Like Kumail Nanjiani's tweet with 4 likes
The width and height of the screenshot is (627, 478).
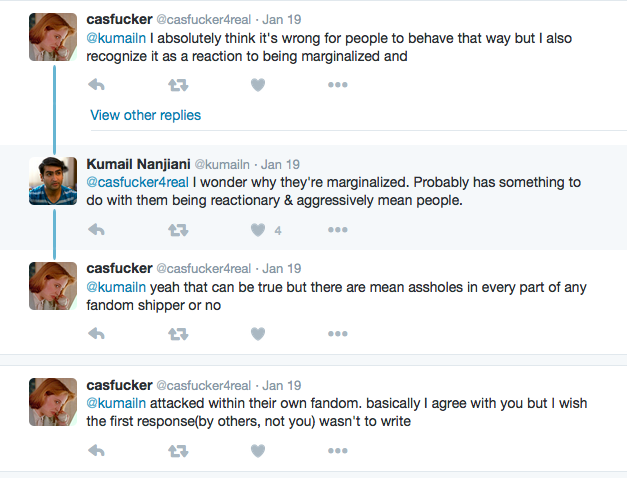pos(258,230)
